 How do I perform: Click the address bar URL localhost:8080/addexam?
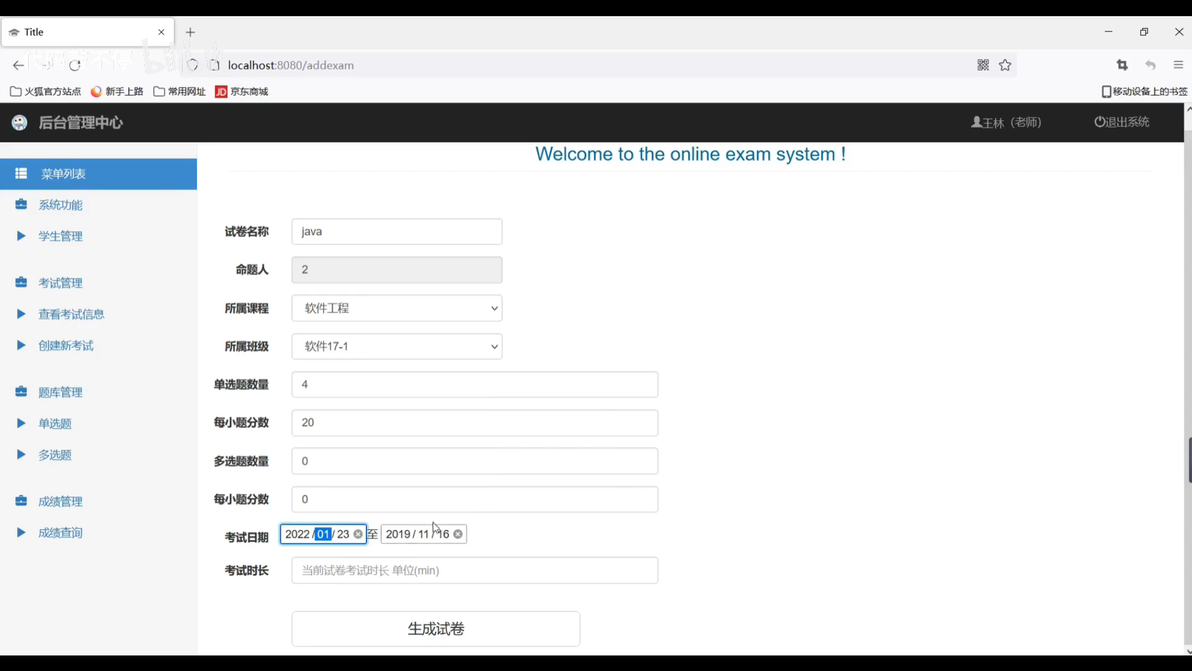point(290,65)
